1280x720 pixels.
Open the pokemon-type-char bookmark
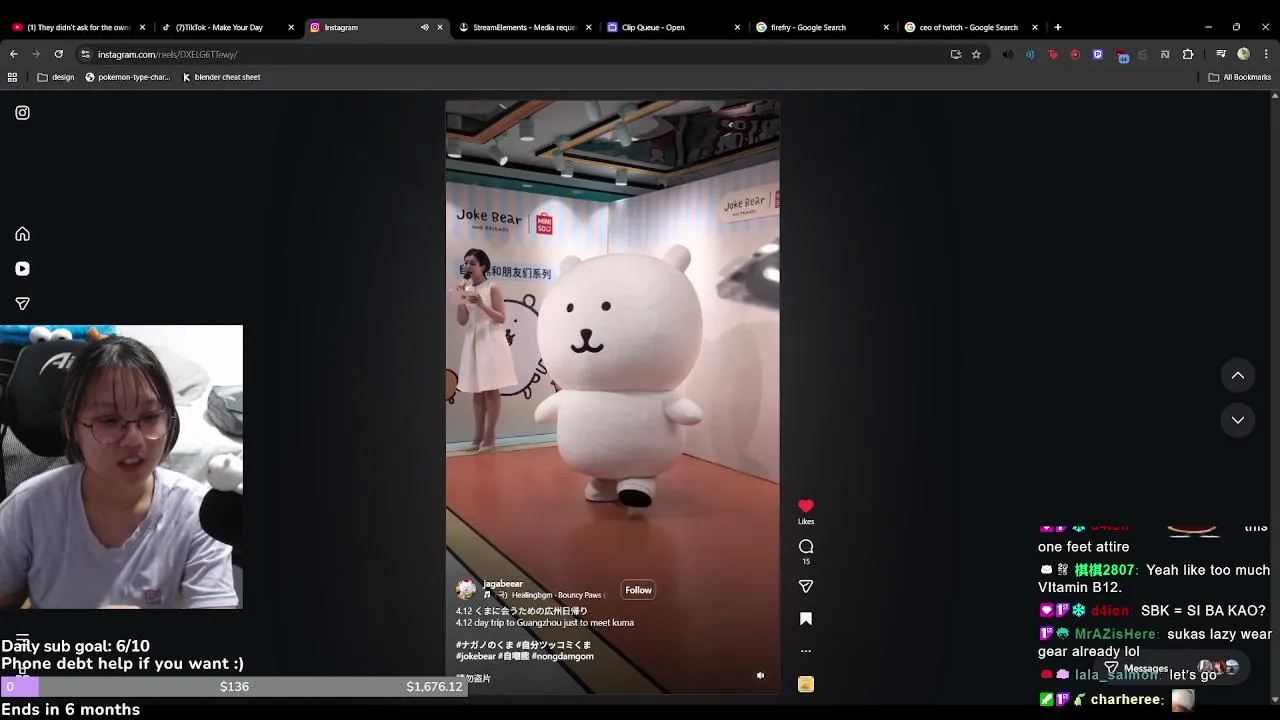pos(128,77)
